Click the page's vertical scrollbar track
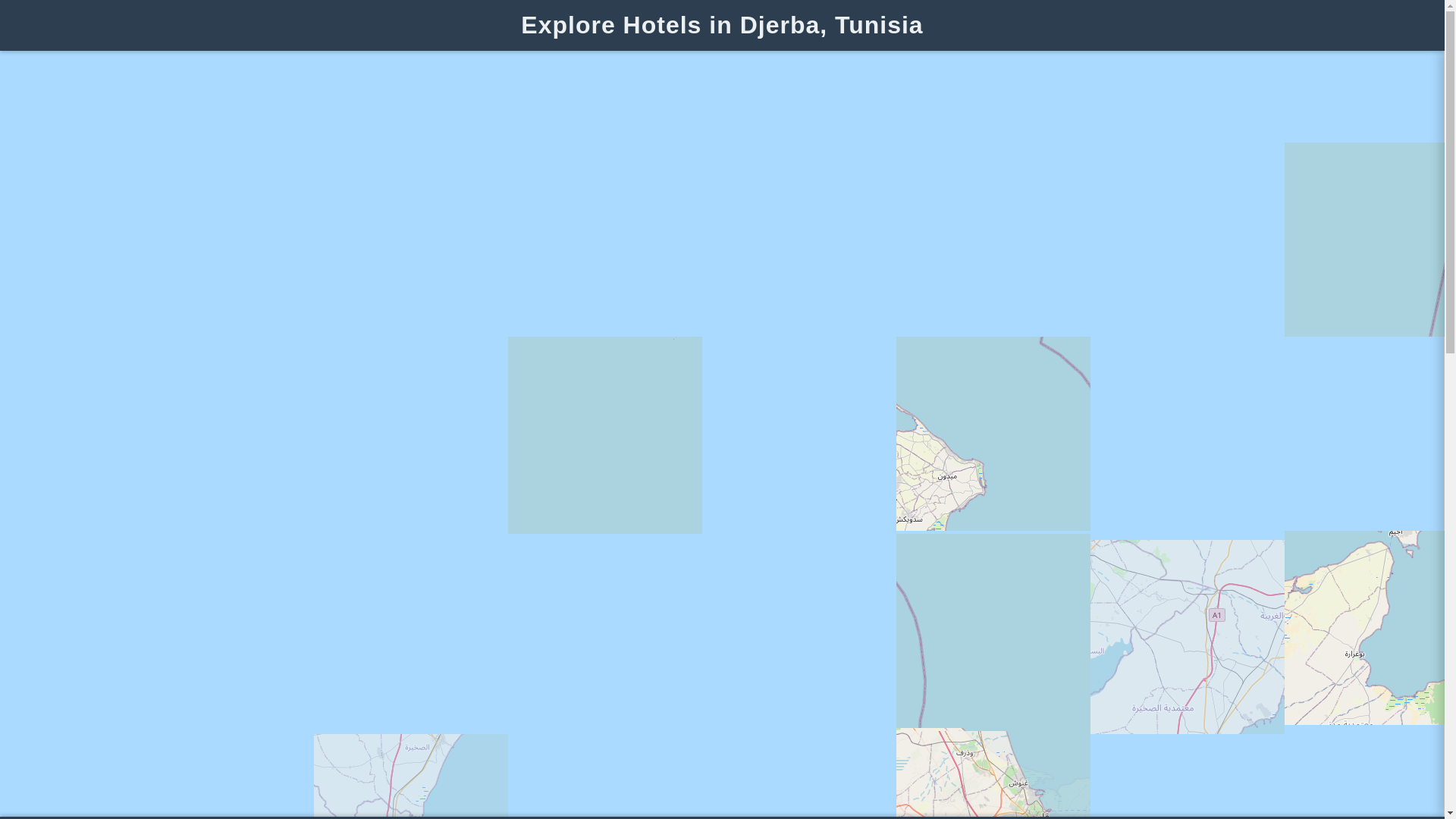This screenshot has width=1456, height=819. pyautogui.click(x=1450, y=409)
